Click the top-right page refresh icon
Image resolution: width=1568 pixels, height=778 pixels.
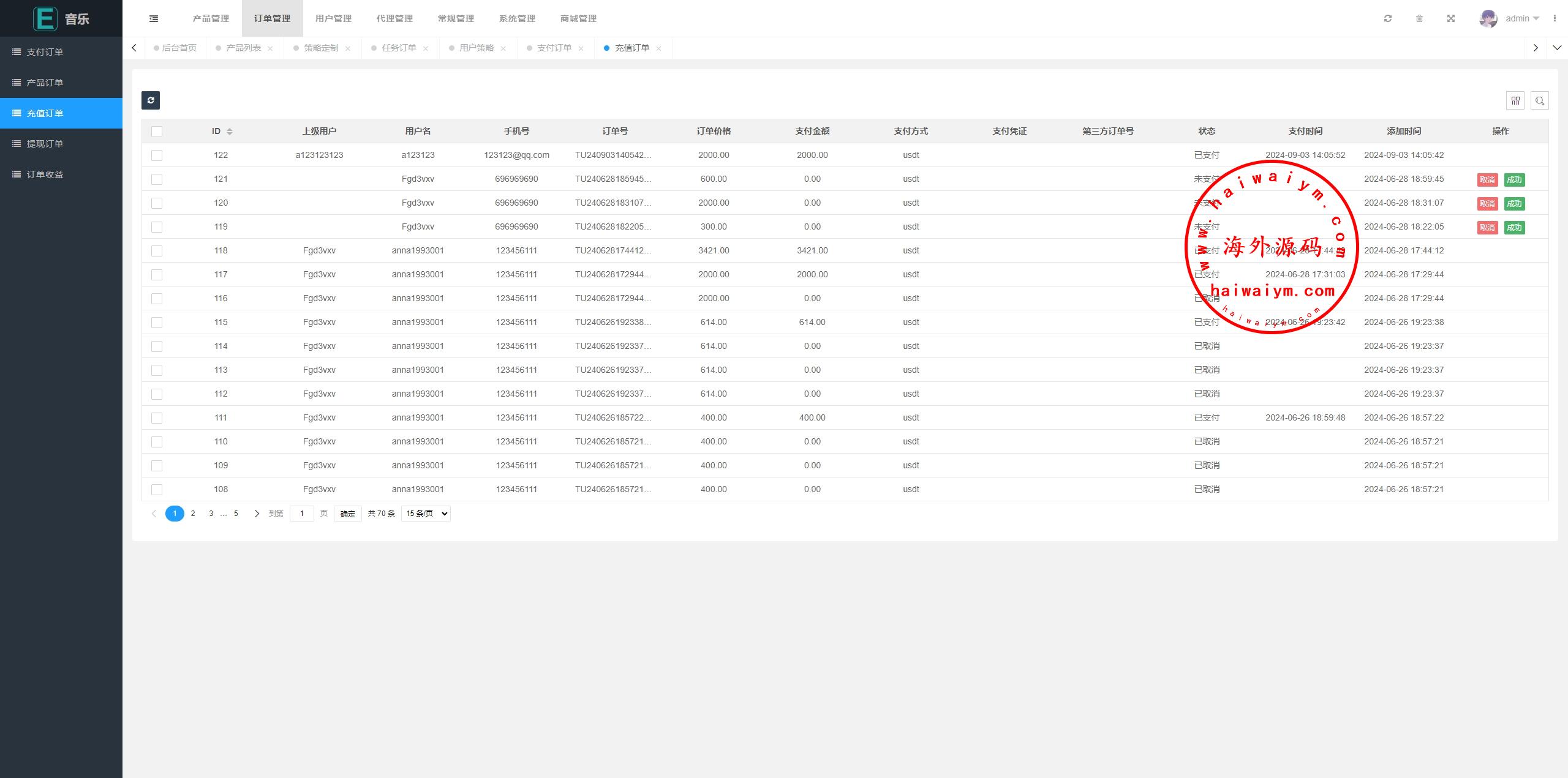1388,18
